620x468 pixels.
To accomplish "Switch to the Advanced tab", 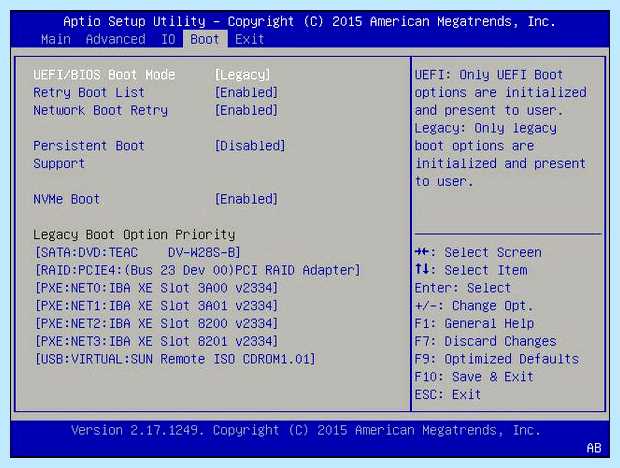I will coord(115,40).
